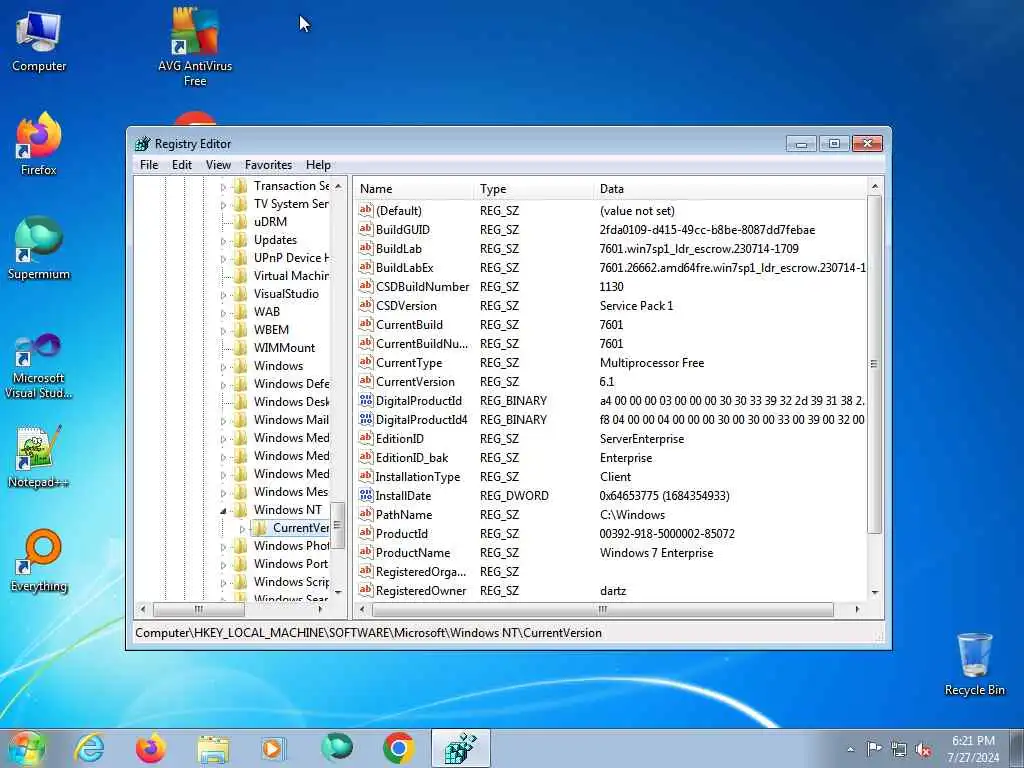Select the uDRM key in tree
This screenshot has height=768, width=1024.
pyautogui.click(x=270, y=221)
